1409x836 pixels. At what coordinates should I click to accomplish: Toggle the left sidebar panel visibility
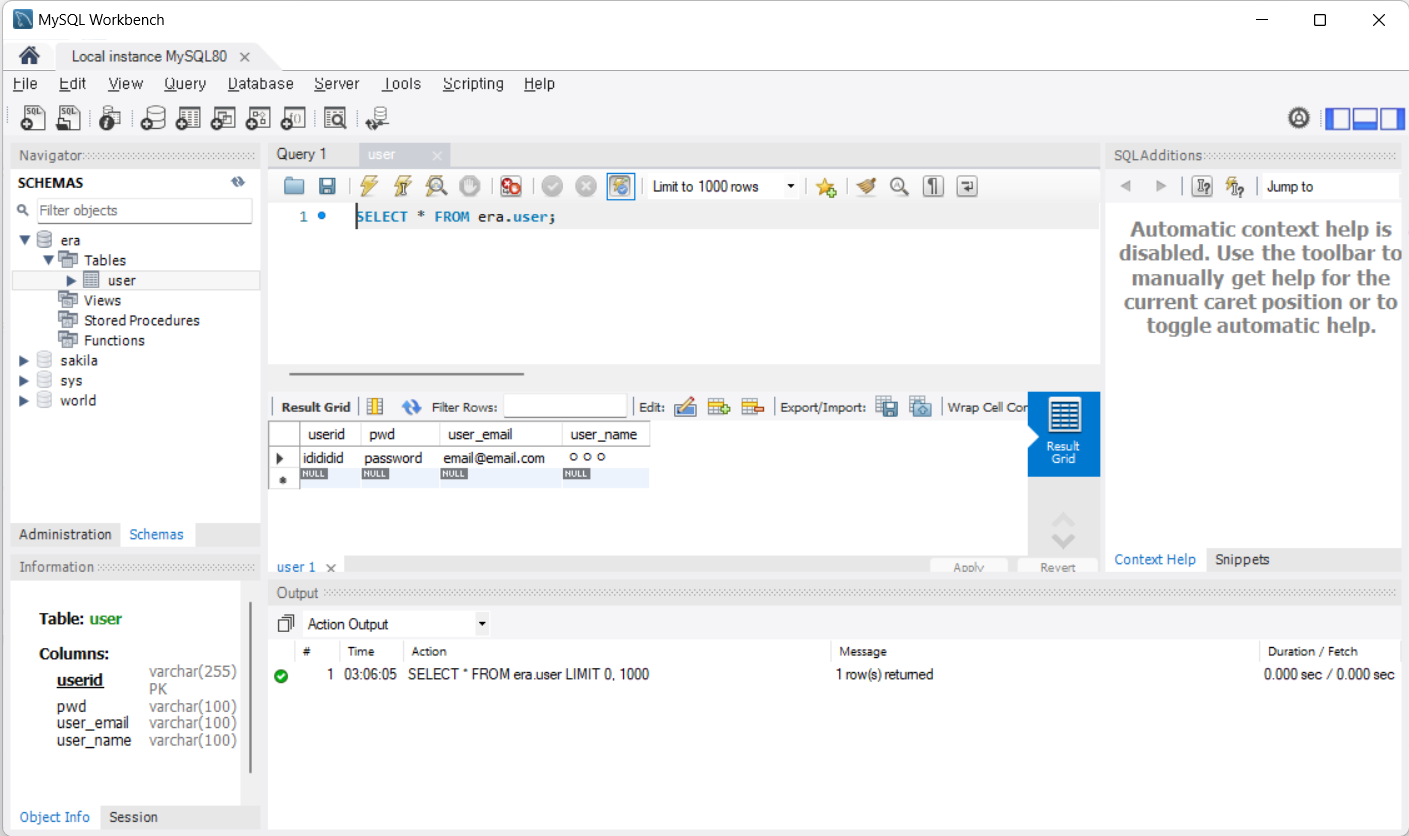tap(1337, 119)
